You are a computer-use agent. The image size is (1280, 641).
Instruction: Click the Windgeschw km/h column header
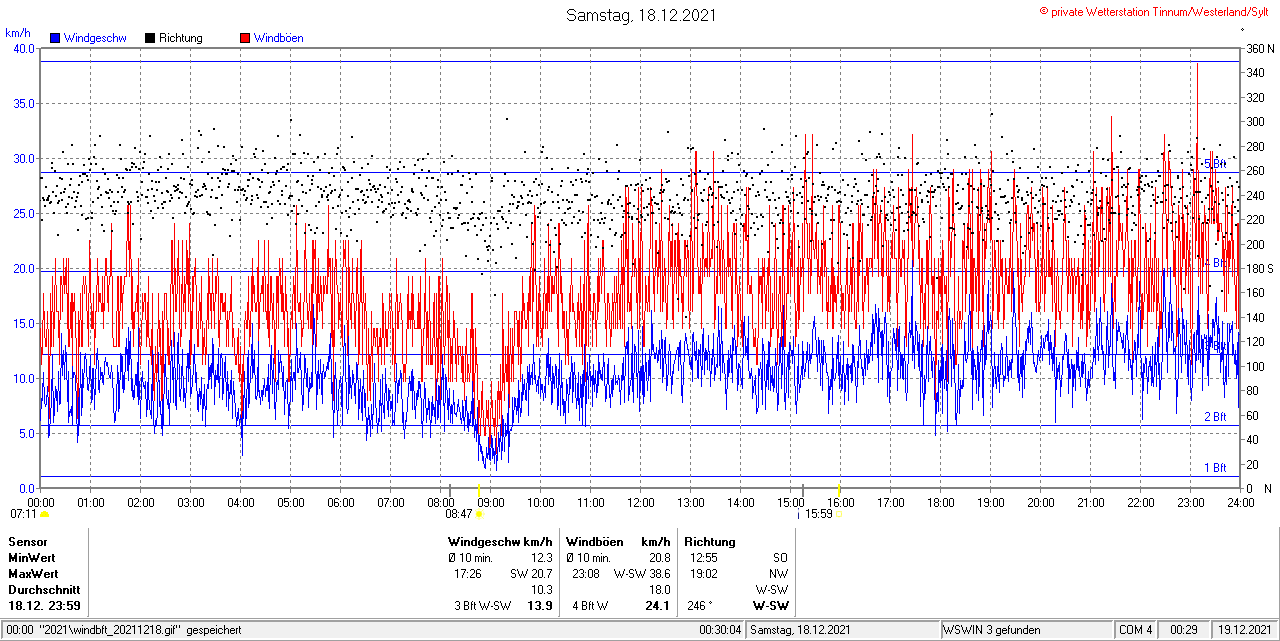[x=500, y=542]
